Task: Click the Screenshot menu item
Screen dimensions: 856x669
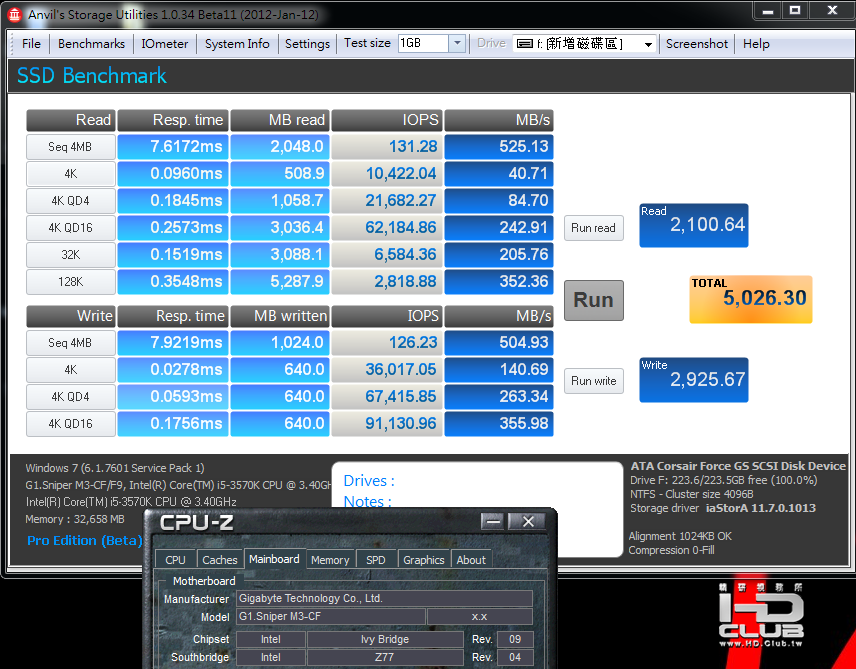Action: (x=697, y=44)
